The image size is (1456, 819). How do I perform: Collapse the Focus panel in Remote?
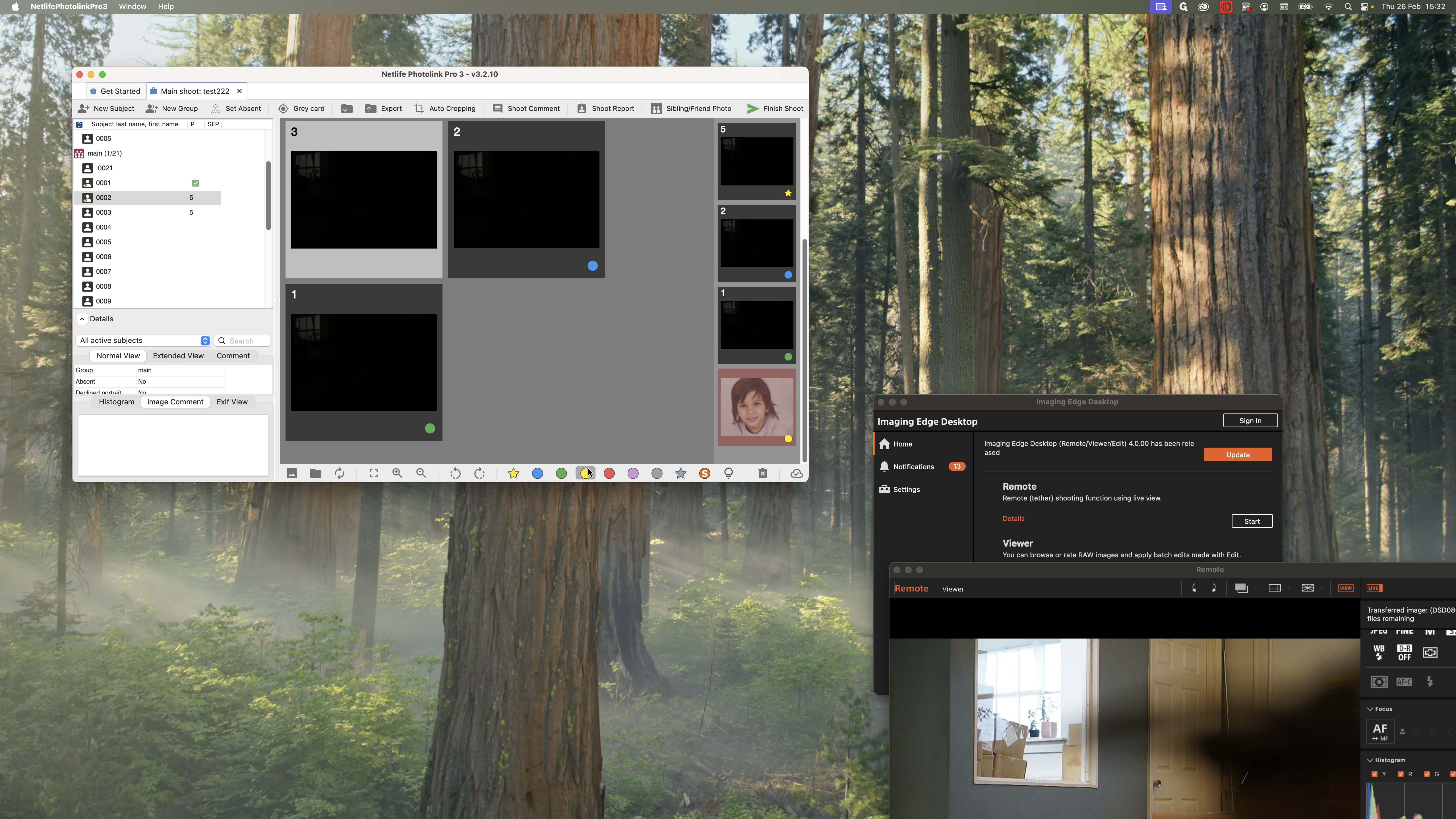(x=1370, y=709)
